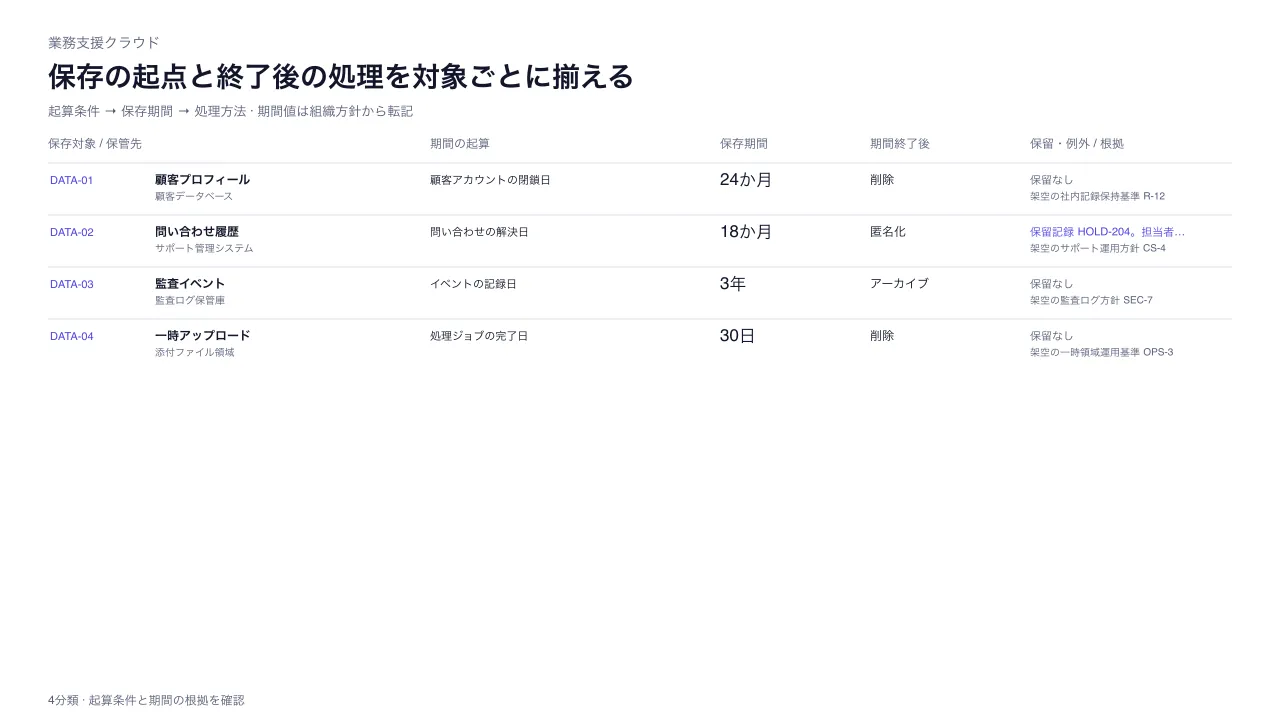Select the 30日 retention value
The image size is (1280, 720).
click(x=737, y=336)
